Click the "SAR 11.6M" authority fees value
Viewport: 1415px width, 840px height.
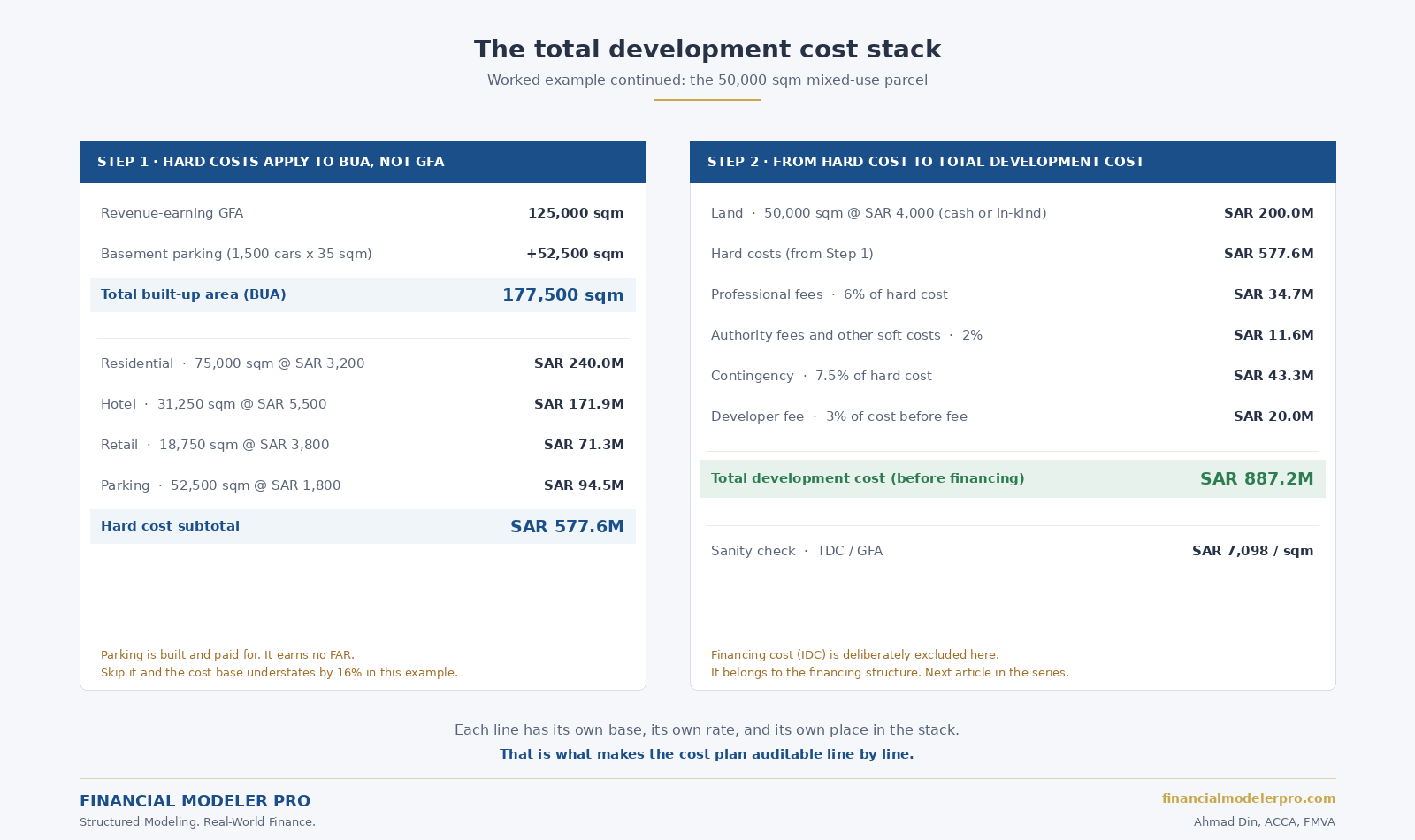coord(1273,335)
